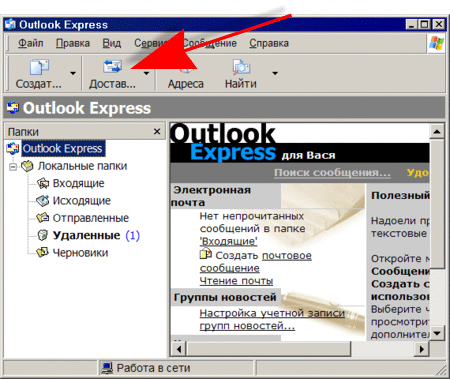Open the Удаленные deleted items folder

tap(96, 235)
